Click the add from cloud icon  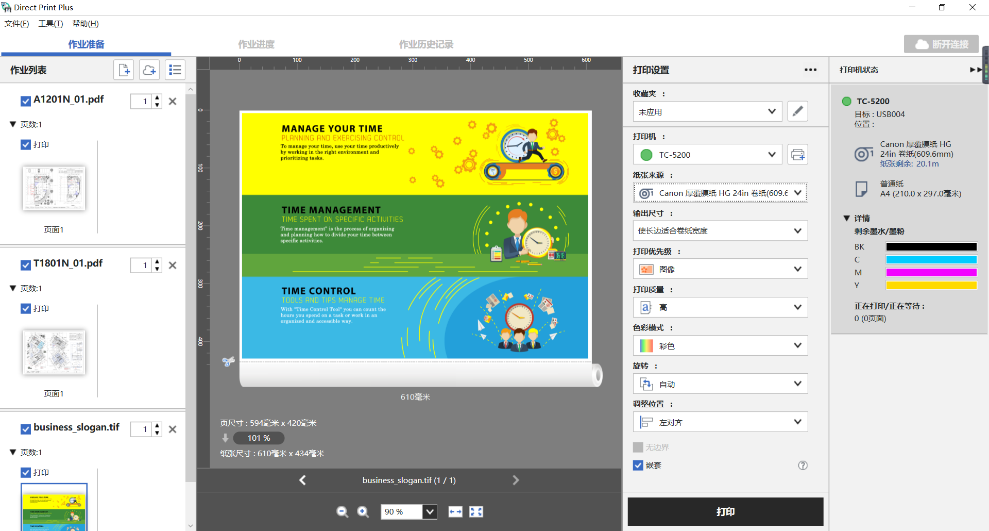149,69
